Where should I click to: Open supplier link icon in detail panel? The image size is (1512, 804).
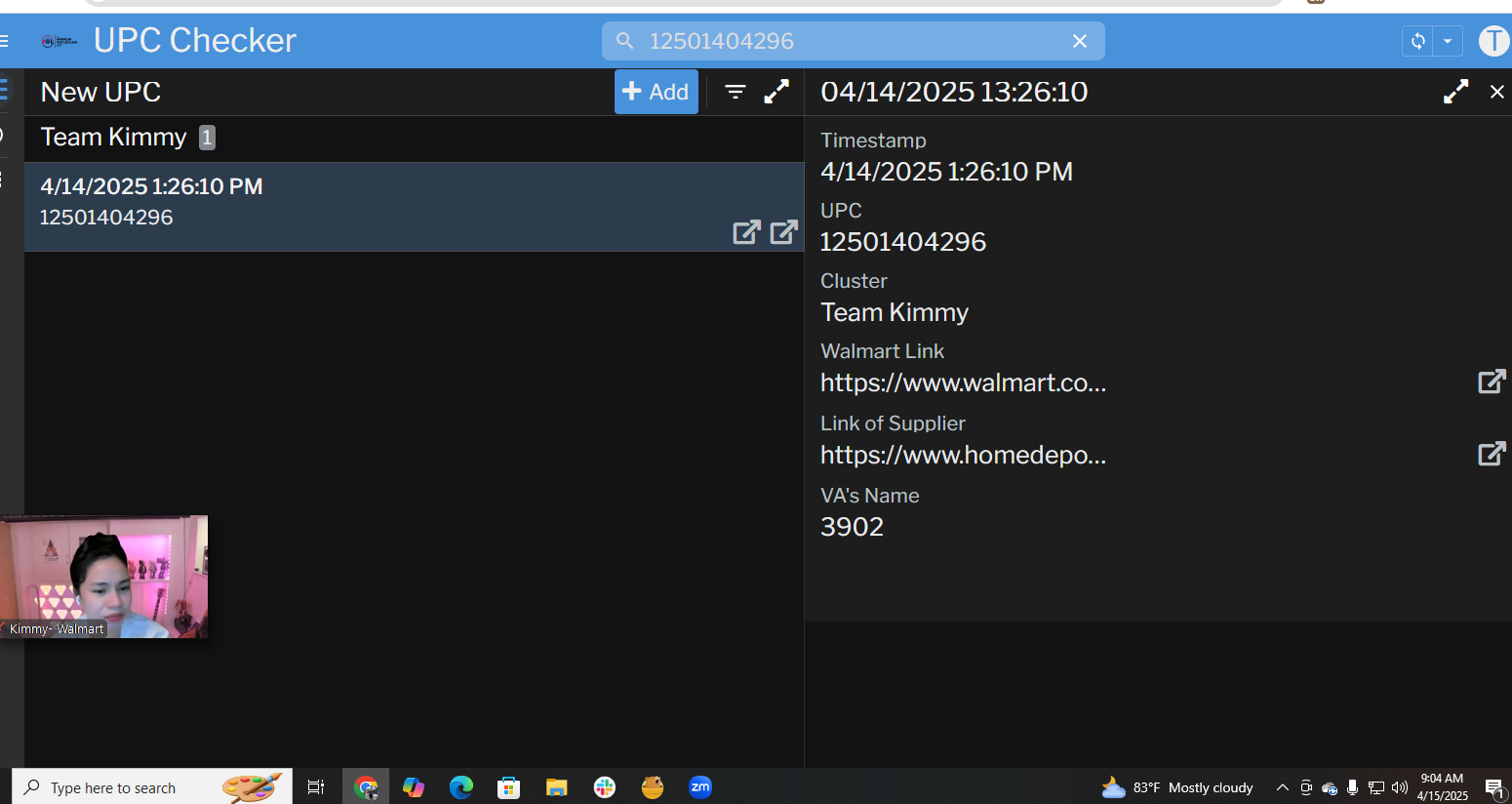1492,454
